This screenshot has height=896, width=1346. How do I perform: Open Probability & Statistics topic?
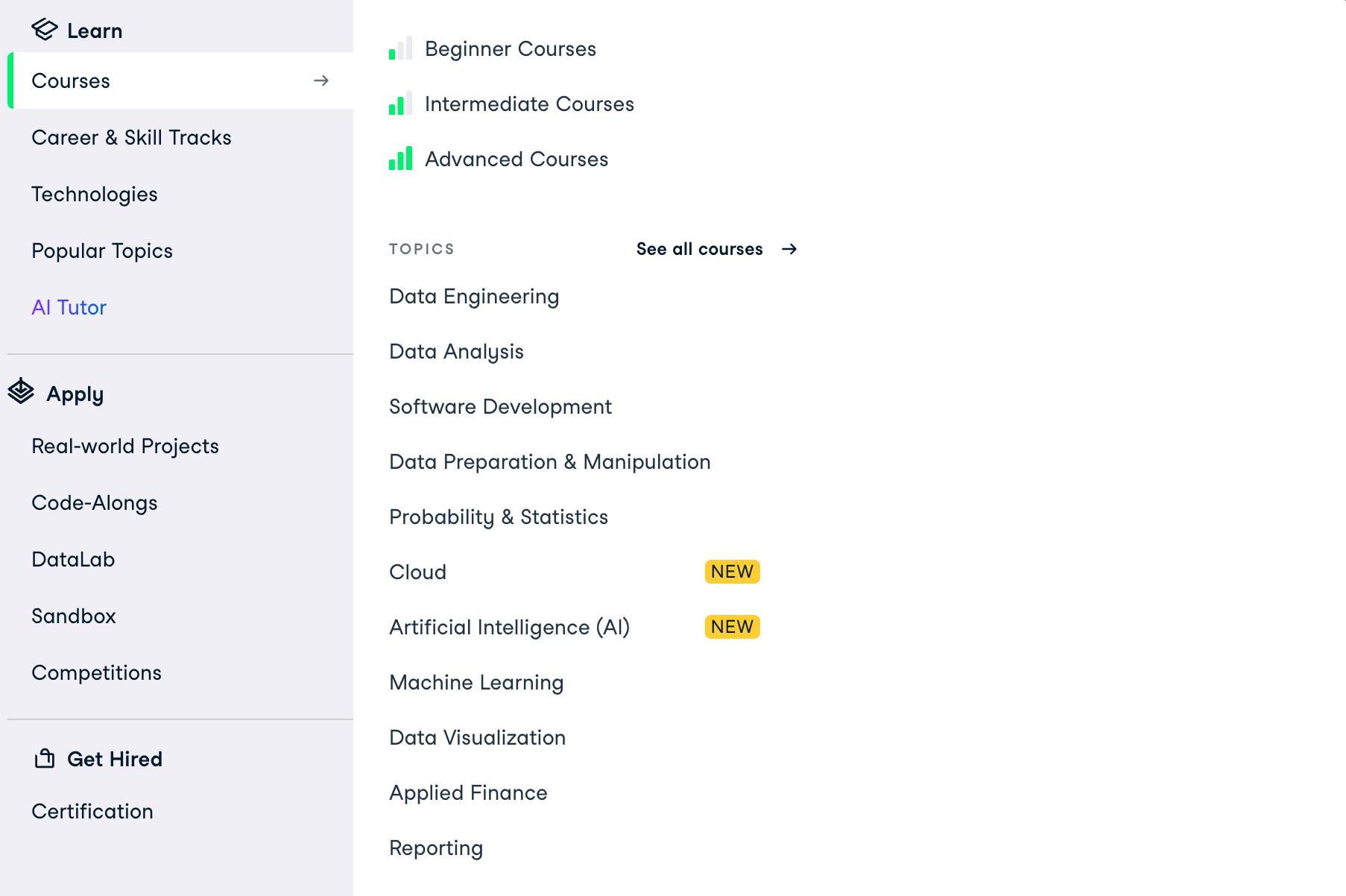pos(499,517)
